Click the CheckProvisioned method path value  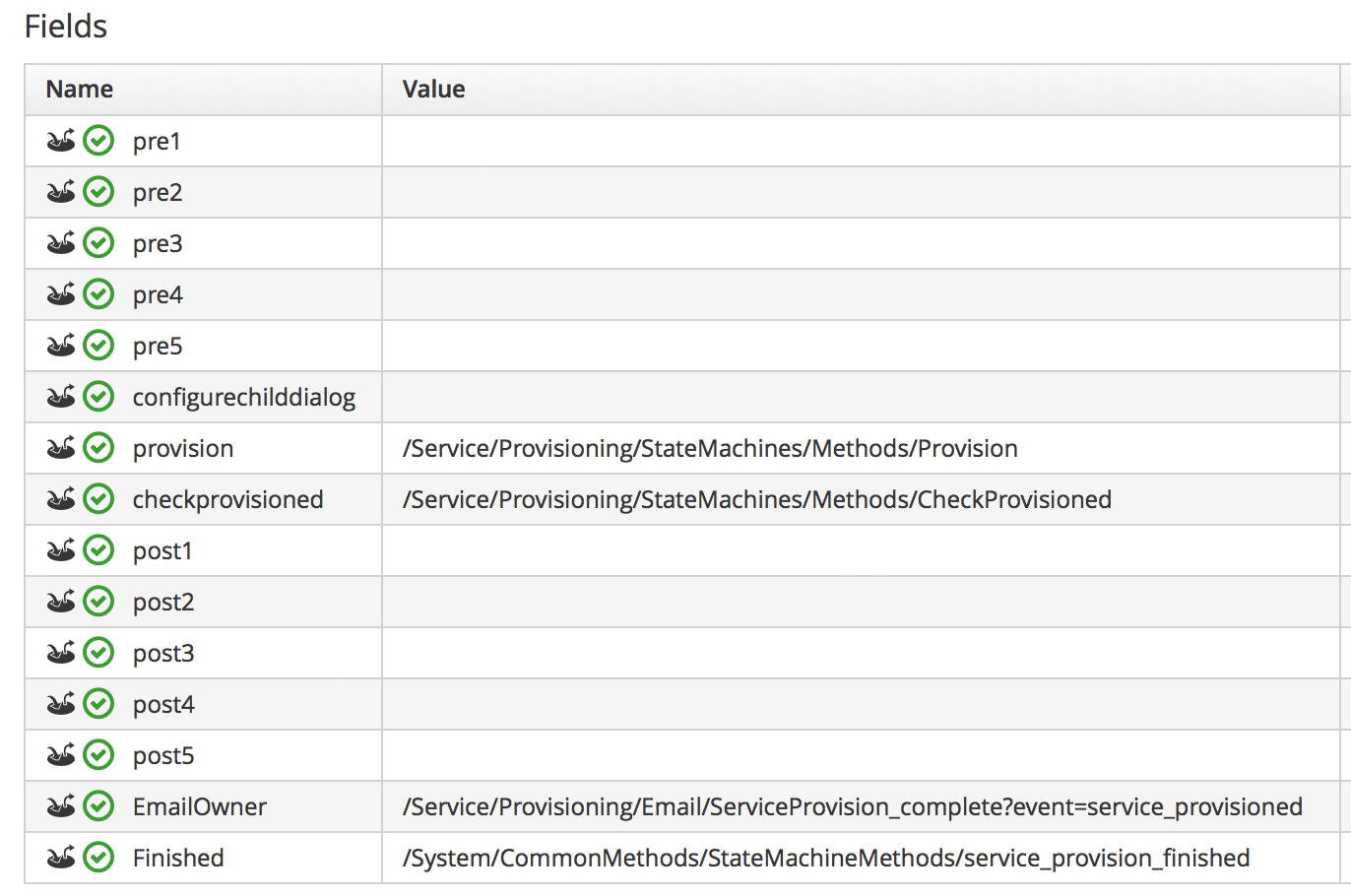coord(756,500)
